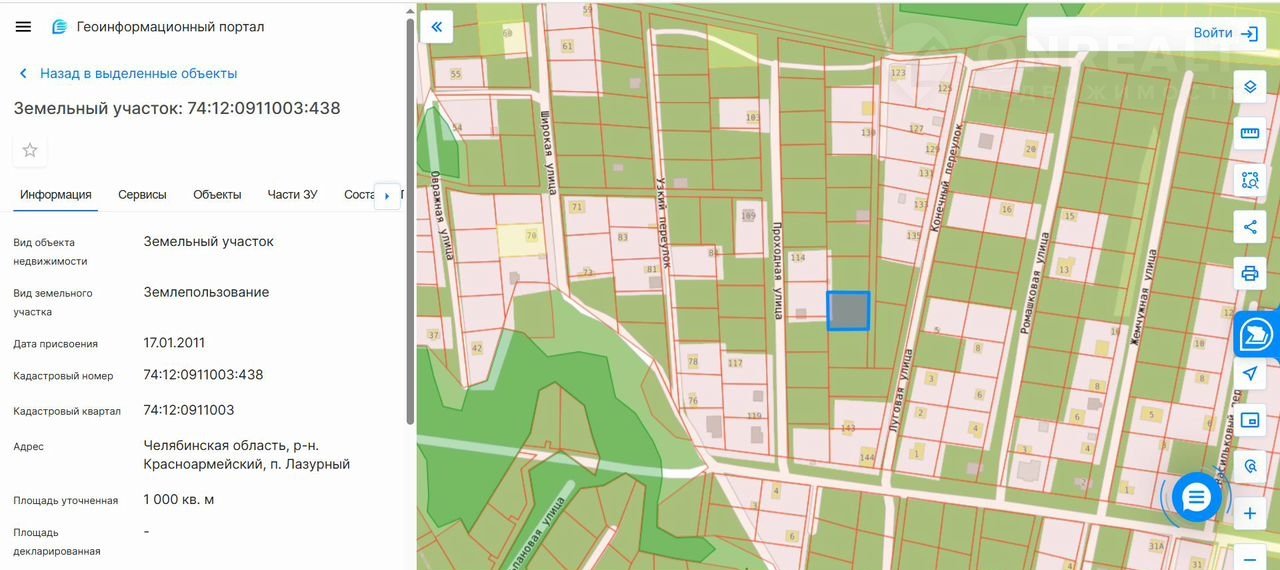Share the current map view
This screenshot has height=570, width=1280.
pyautogui.click(x=1249, y=227)
